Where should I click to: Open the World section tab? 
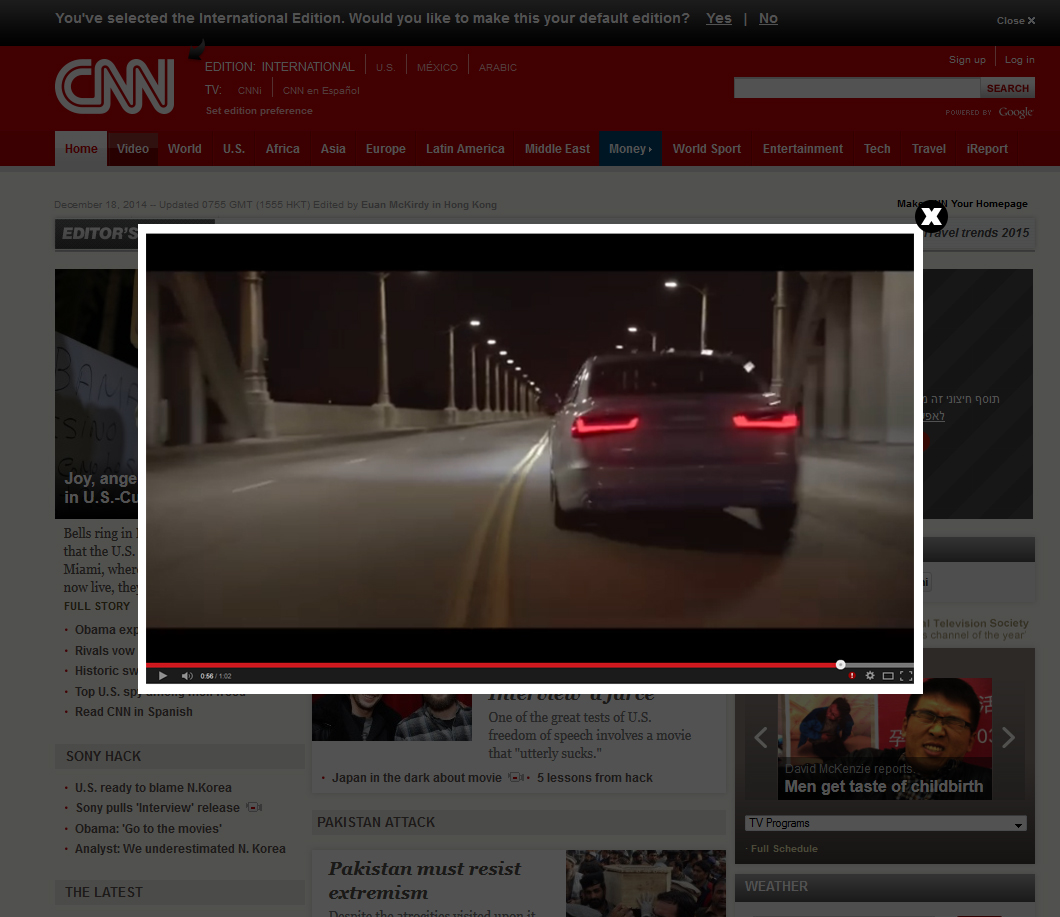[185, 149]
